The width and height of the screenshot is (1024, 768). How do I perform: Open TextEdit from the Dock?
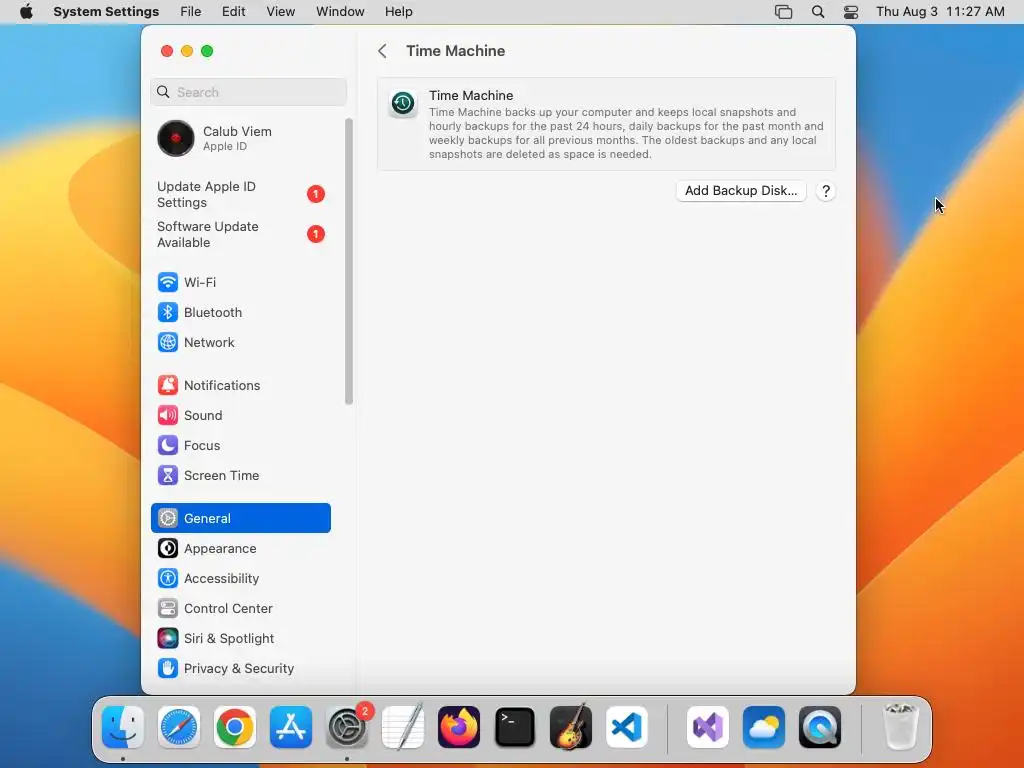click(403, 727)
